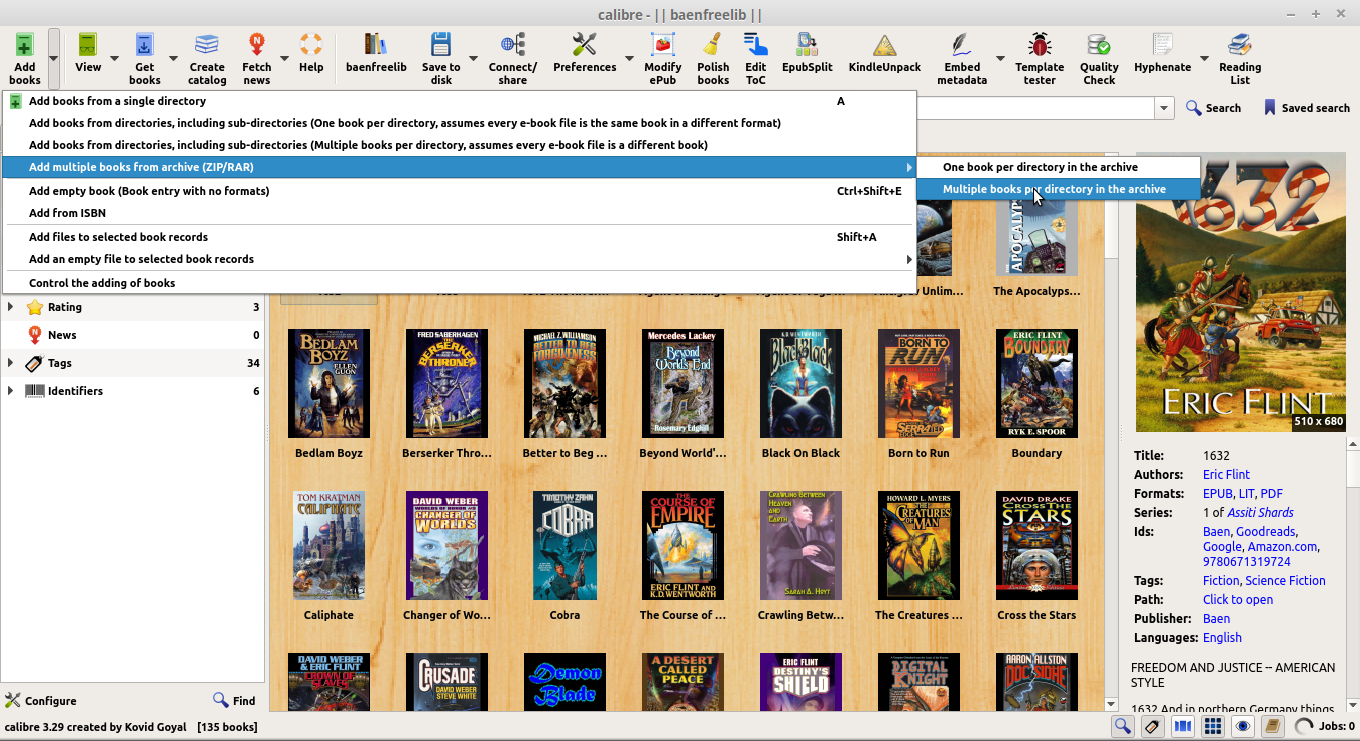This screenshot has height=741, width=1360.
Task: Expand the Rating category in tag browser
Action: [10, 307]
